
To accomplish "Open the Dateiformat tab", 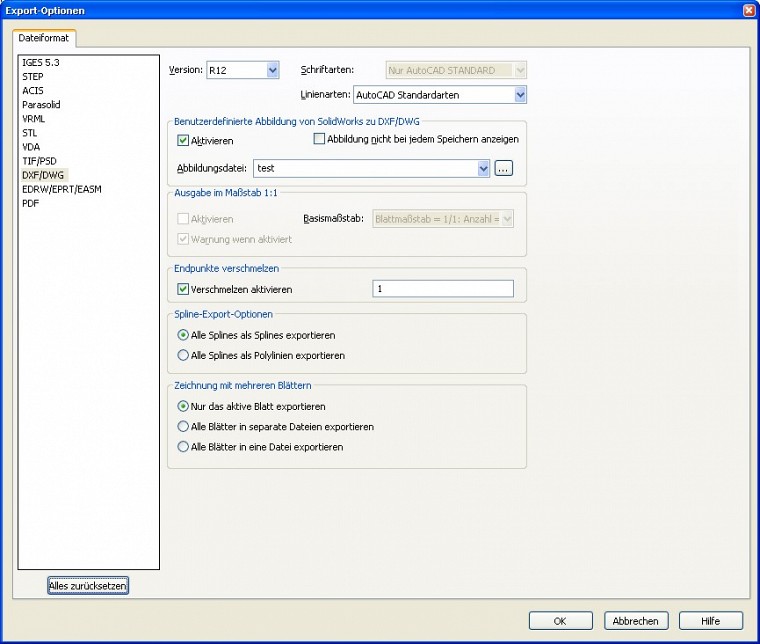I will pos(44,38).
